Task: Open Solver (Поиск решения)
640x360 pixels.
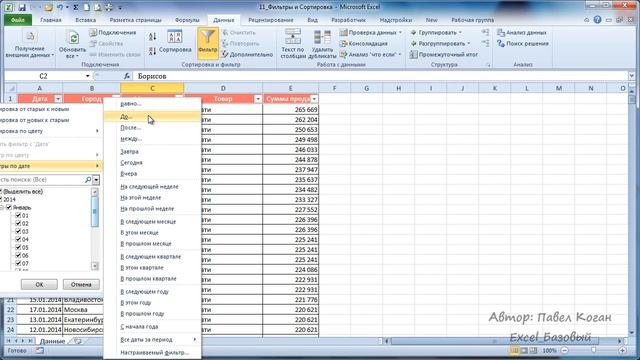Action: (x=523, y=43)
